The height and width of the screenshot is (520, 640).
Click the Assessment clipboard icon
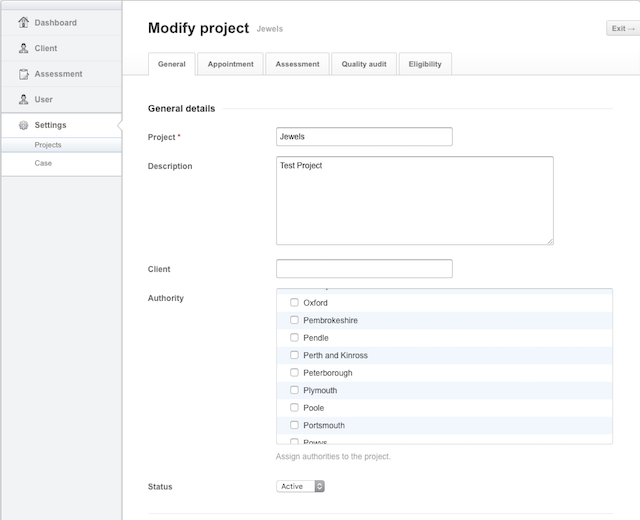tap(24, 74)
